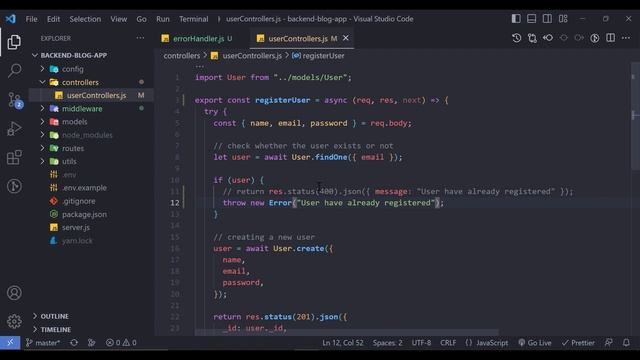The image size is (640, 360).
Task: Open the Edit menu
Action: [53, 19]
